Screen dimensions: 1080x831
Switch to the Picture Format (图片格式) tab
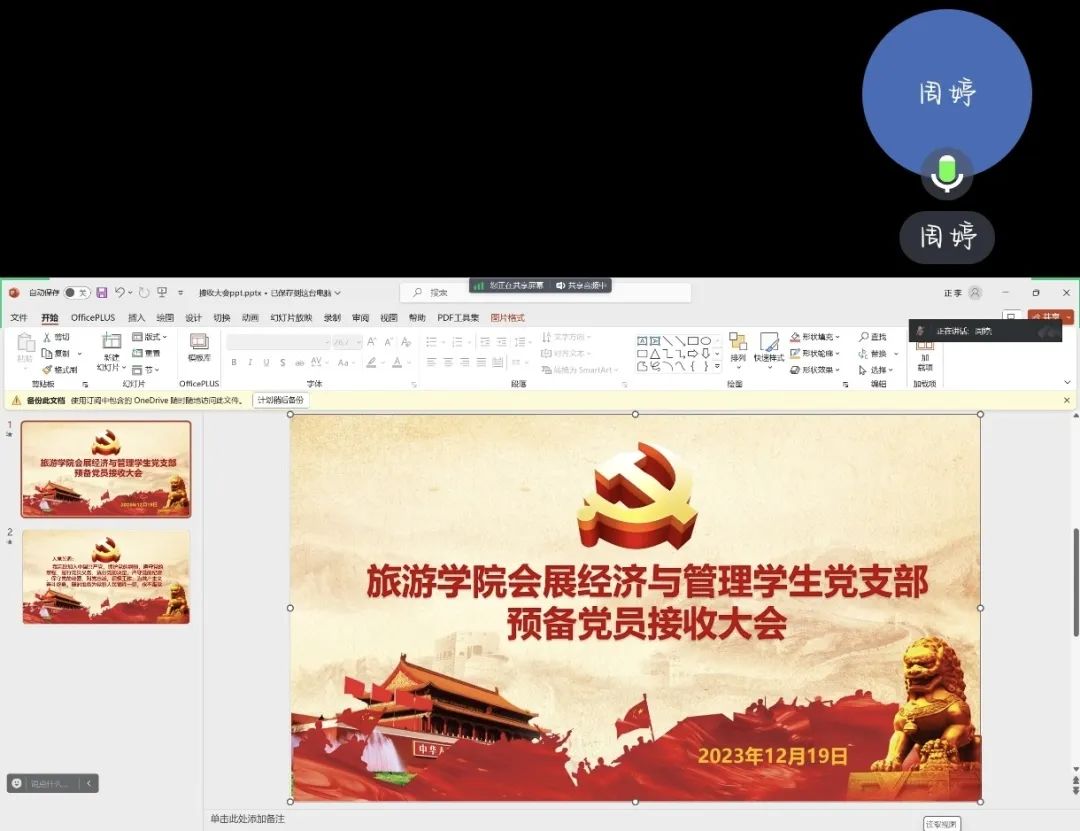508,318
